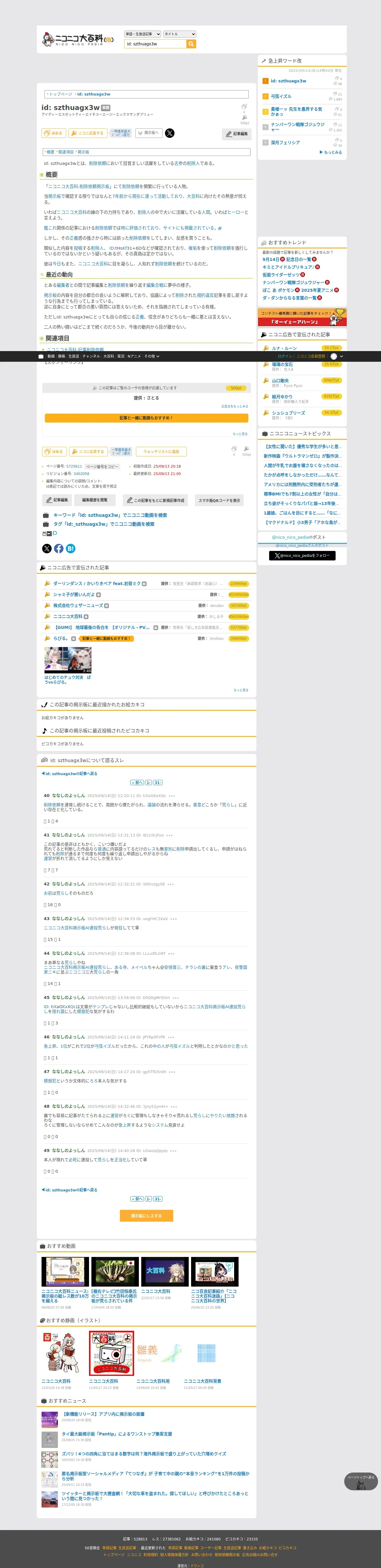Click the TV icon beside the キーワード video search

tap(46, 515)
